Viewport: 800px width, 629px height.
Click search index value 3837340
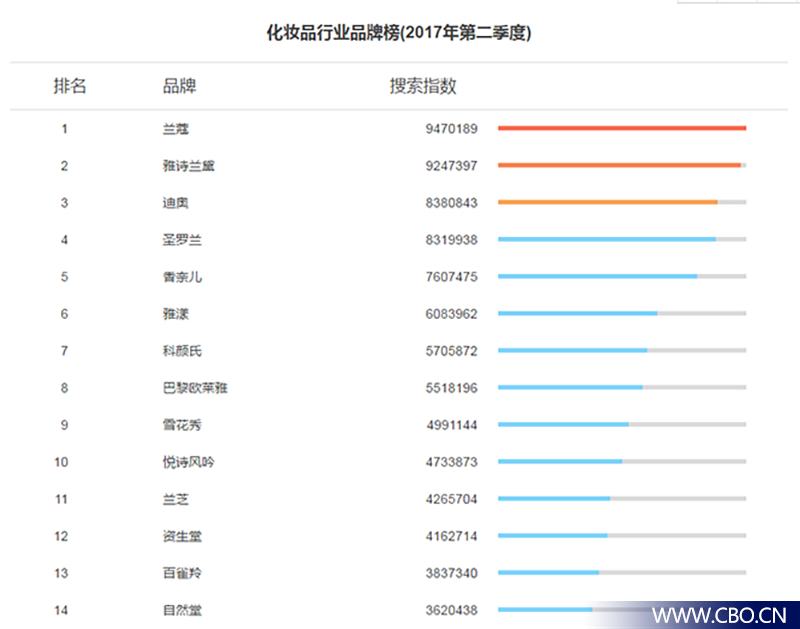pos(452,573)
